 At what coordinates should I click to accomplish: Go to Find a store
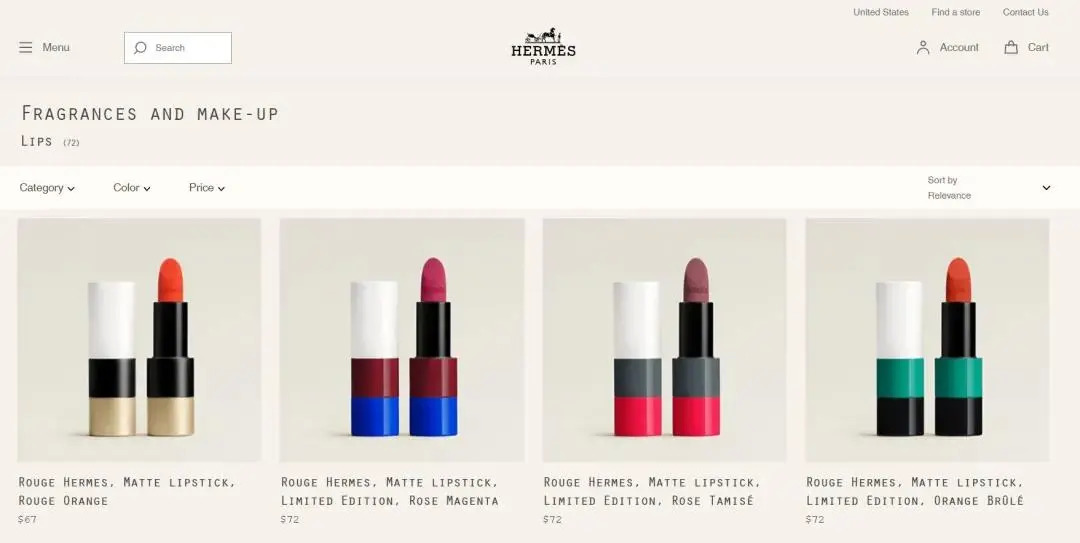955,12
